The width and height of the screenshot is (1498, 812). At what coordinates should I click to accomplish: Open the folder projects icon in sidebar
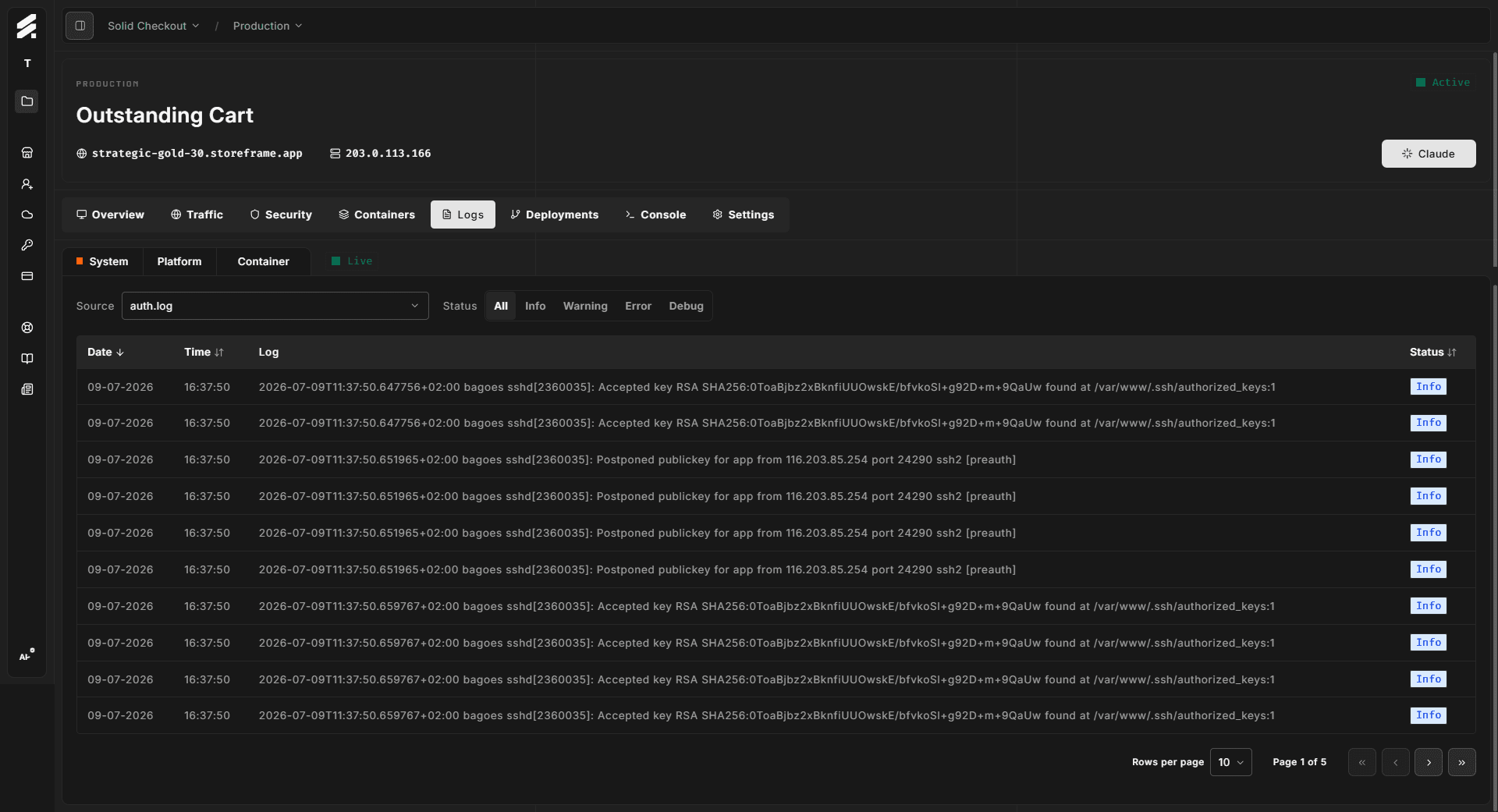(x=27, y=101)
